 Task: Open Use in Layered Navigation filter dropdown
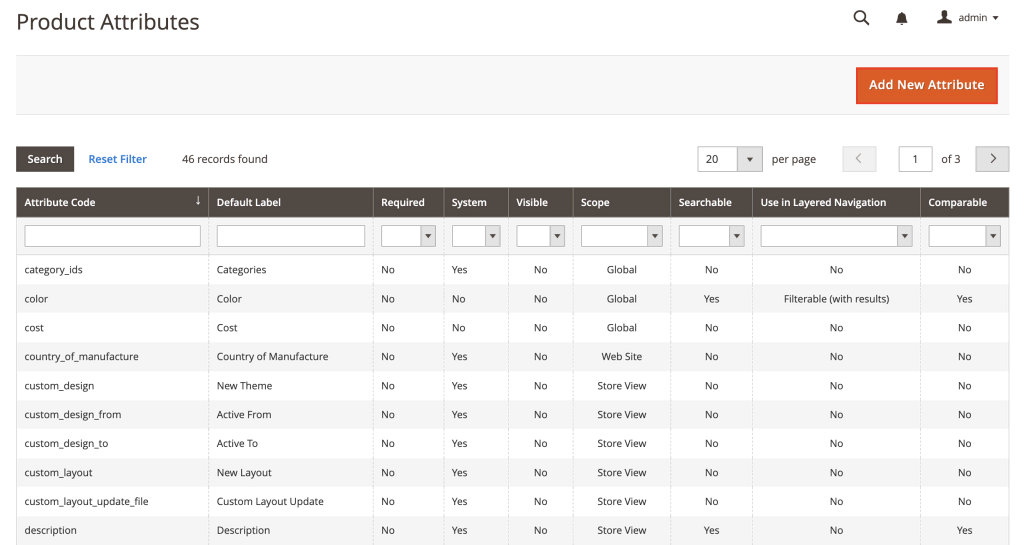(836, 236)
